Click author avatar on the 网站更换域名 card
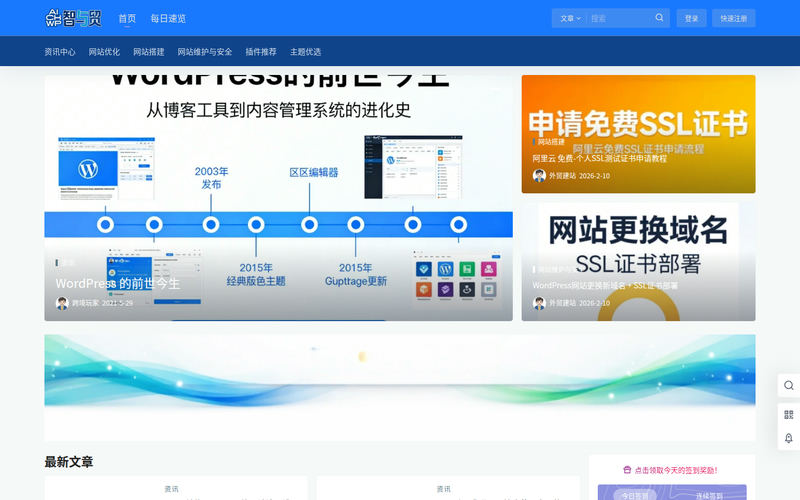This screenshot has width=800, height=500. point(539,303)
